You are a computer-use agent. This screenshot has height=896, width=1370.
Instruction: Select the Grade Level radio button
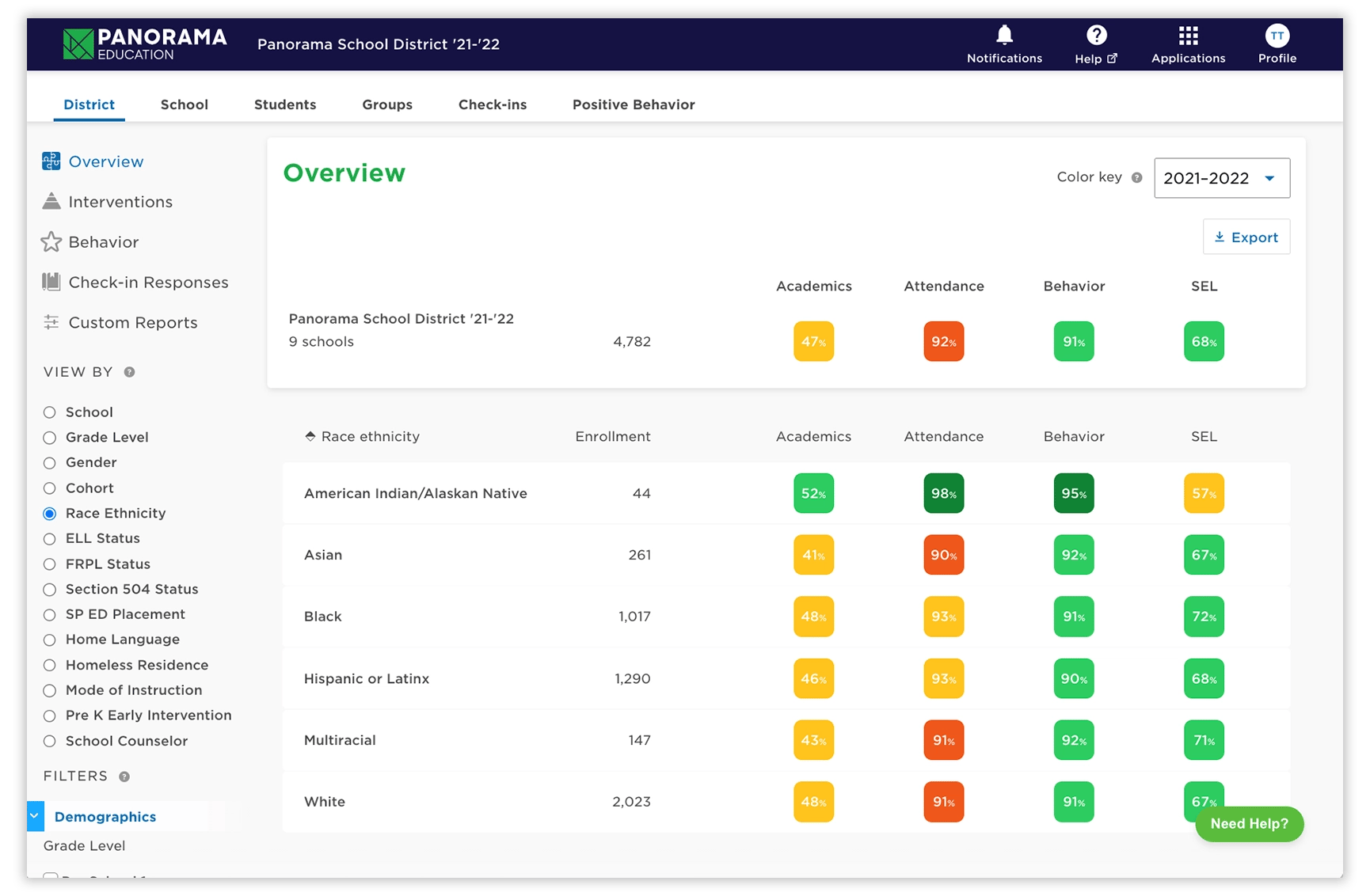tap(50, 438)
